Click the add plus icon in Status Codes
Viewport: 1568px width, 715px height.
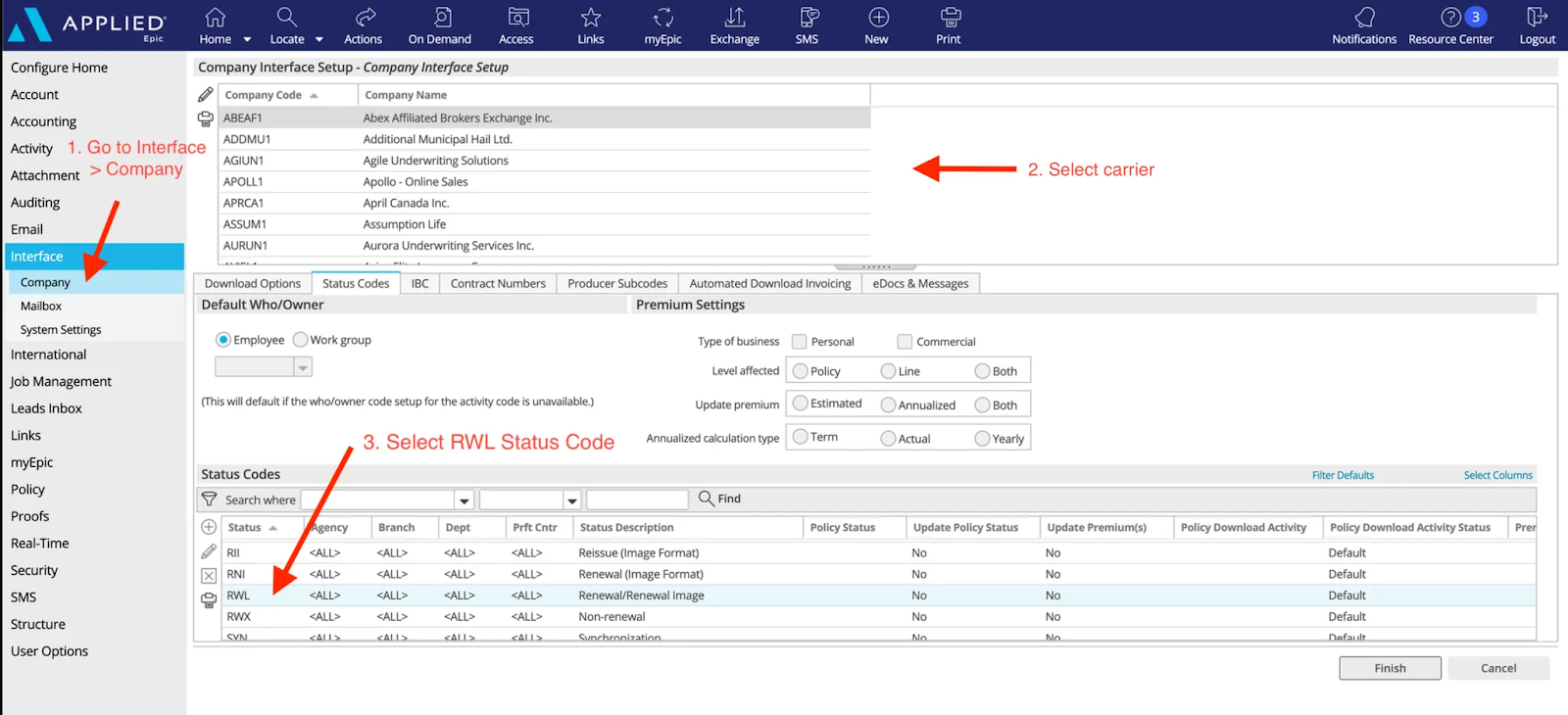pos(209,527)
